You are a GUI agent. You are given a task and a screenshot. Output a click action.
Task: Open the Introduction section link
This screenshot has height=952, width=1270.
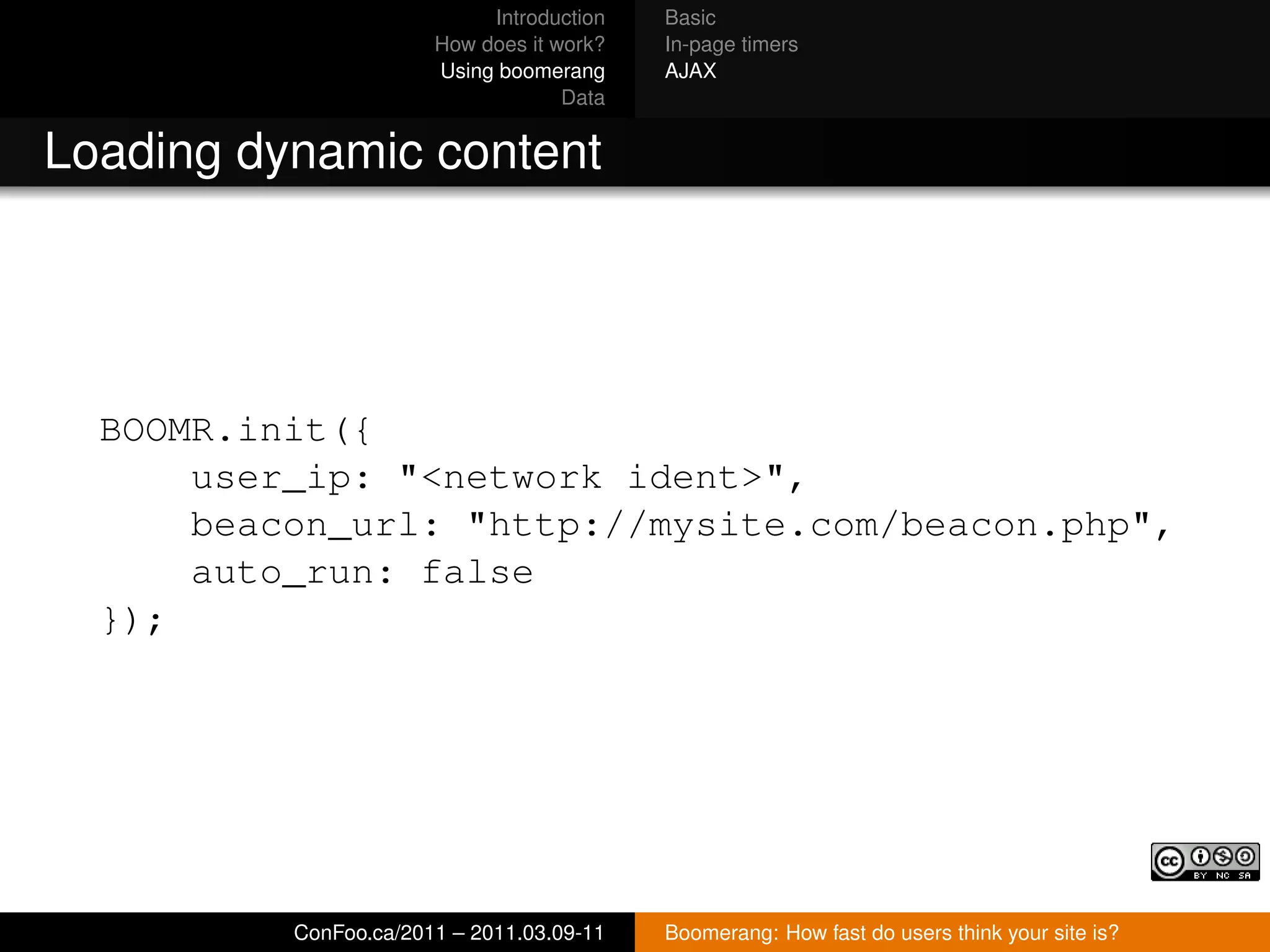tap(550, 18)
